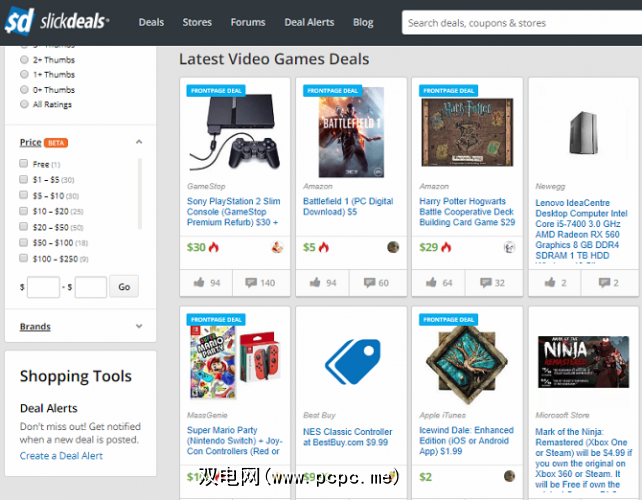Open NES Classic Controller deal link
The width and height of the screenshot is (642, 500).
(x=348, y=437)
